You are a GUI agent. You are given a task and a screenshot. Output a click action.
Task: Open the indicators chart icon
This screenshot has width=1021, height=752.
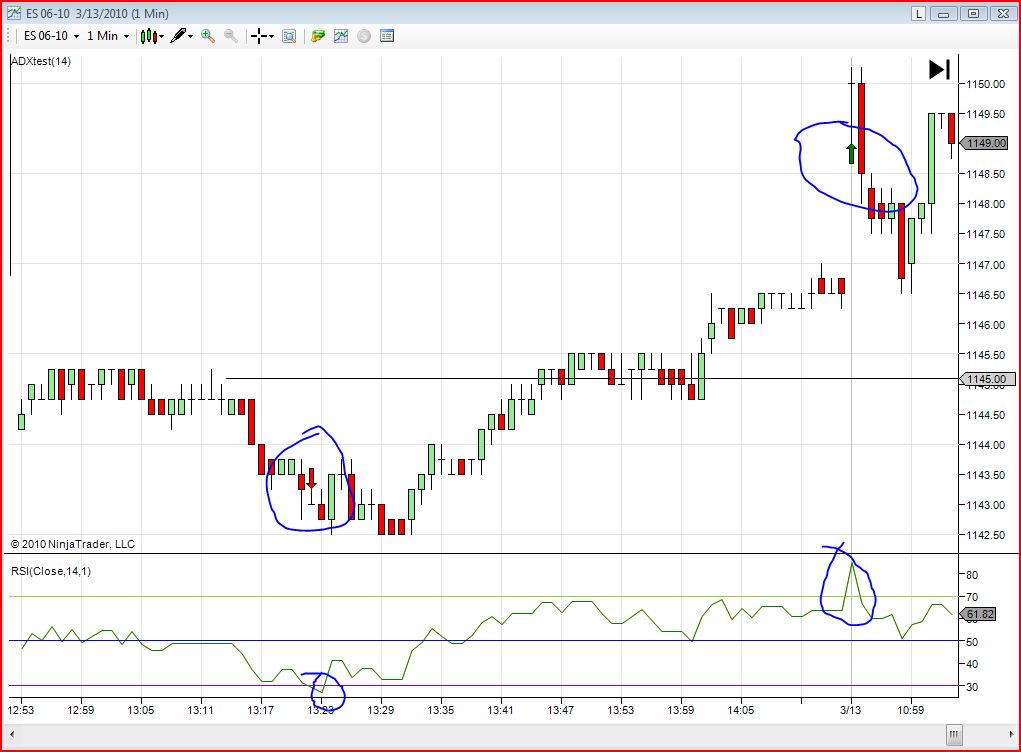click(341, 36)
